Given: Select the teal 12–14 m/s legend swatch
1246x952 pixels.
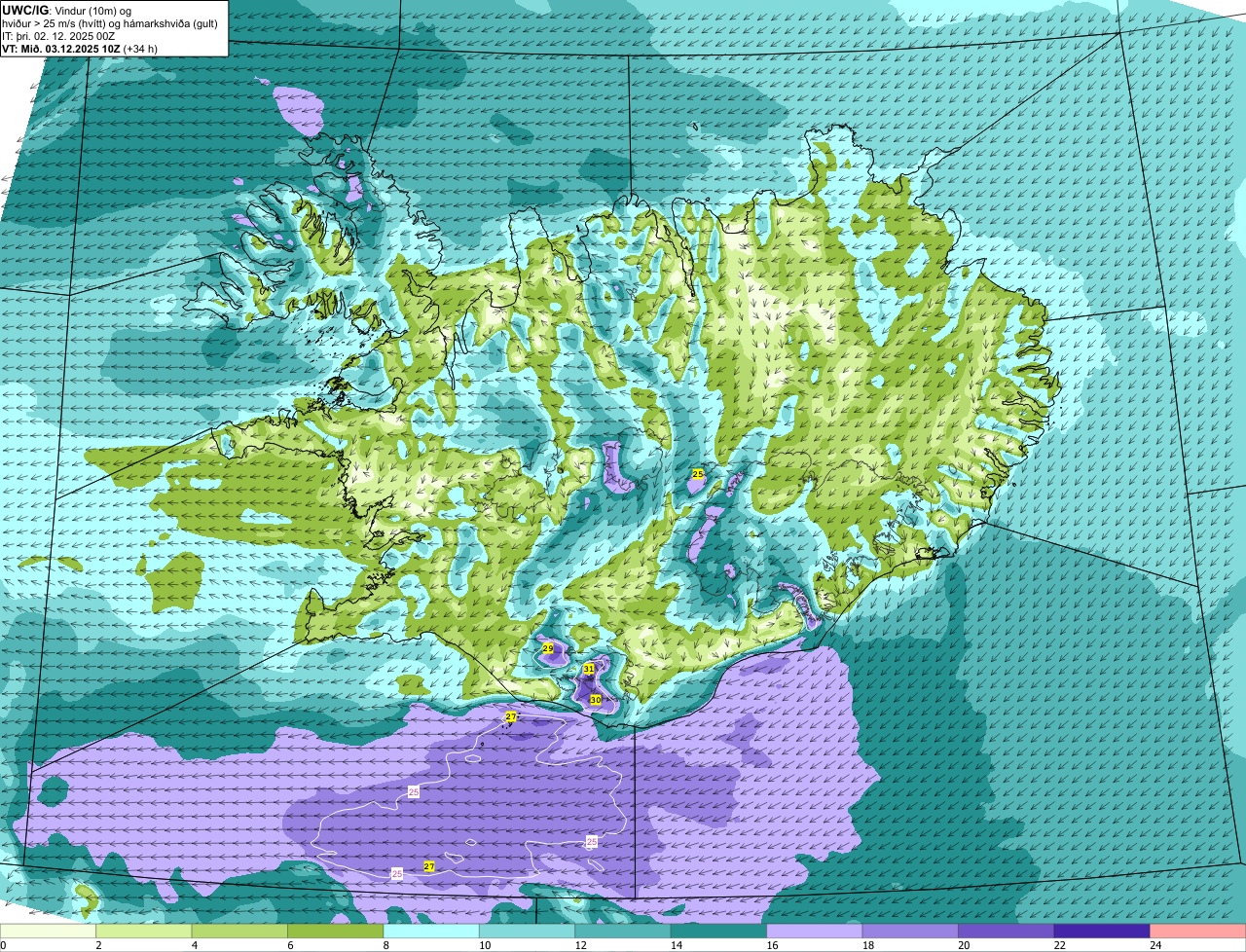Looking at the screenshot, I should coord(622,932).
